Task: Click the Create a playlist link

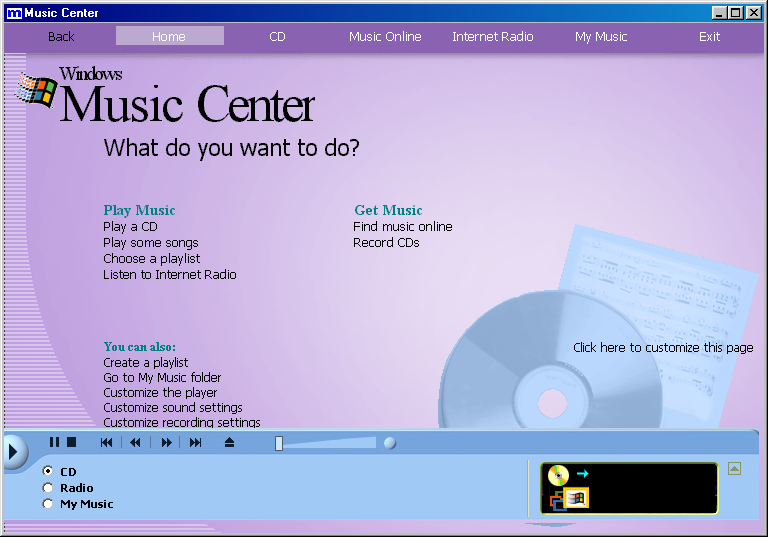Action: (x=145, y=363)
